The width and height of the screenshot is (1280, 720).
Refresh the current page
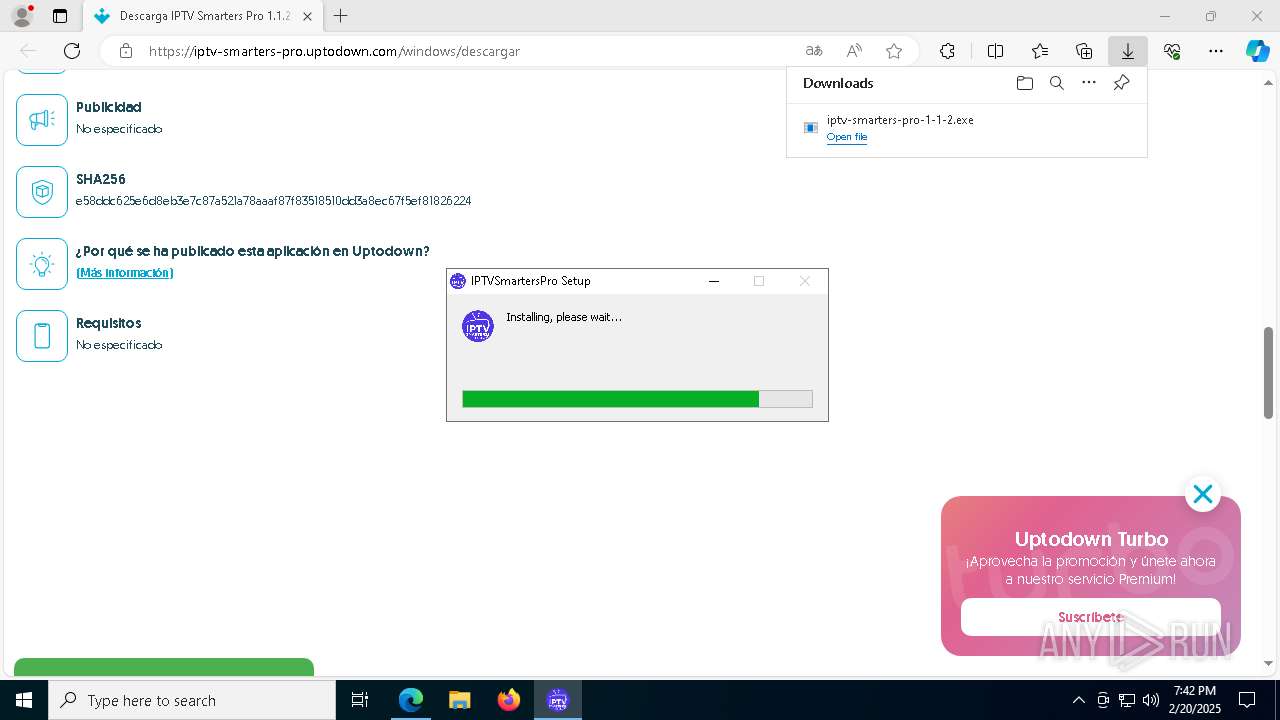(72, 51)
